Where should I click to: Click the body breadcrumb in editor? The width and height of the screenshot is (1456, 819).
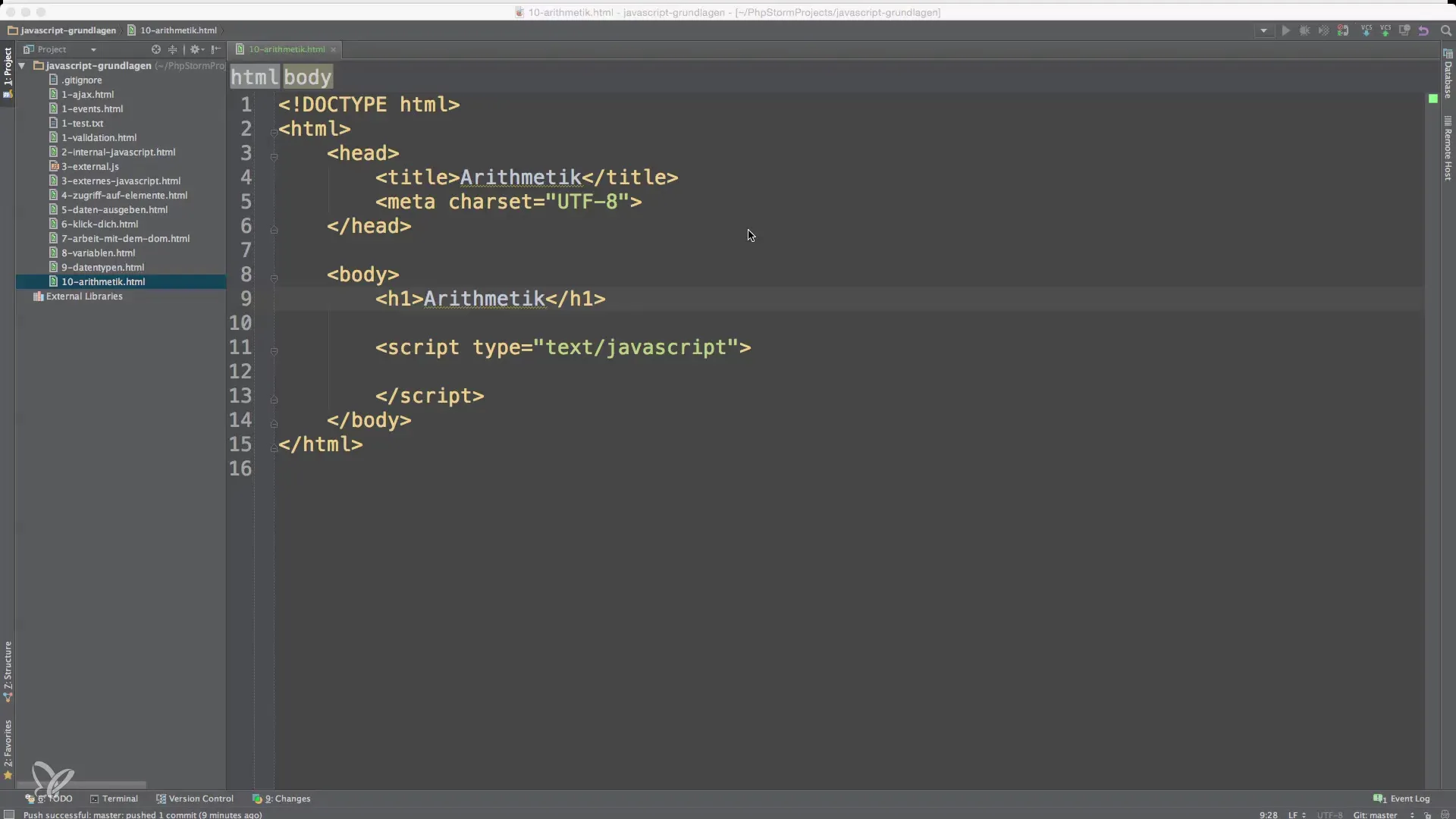308,77
